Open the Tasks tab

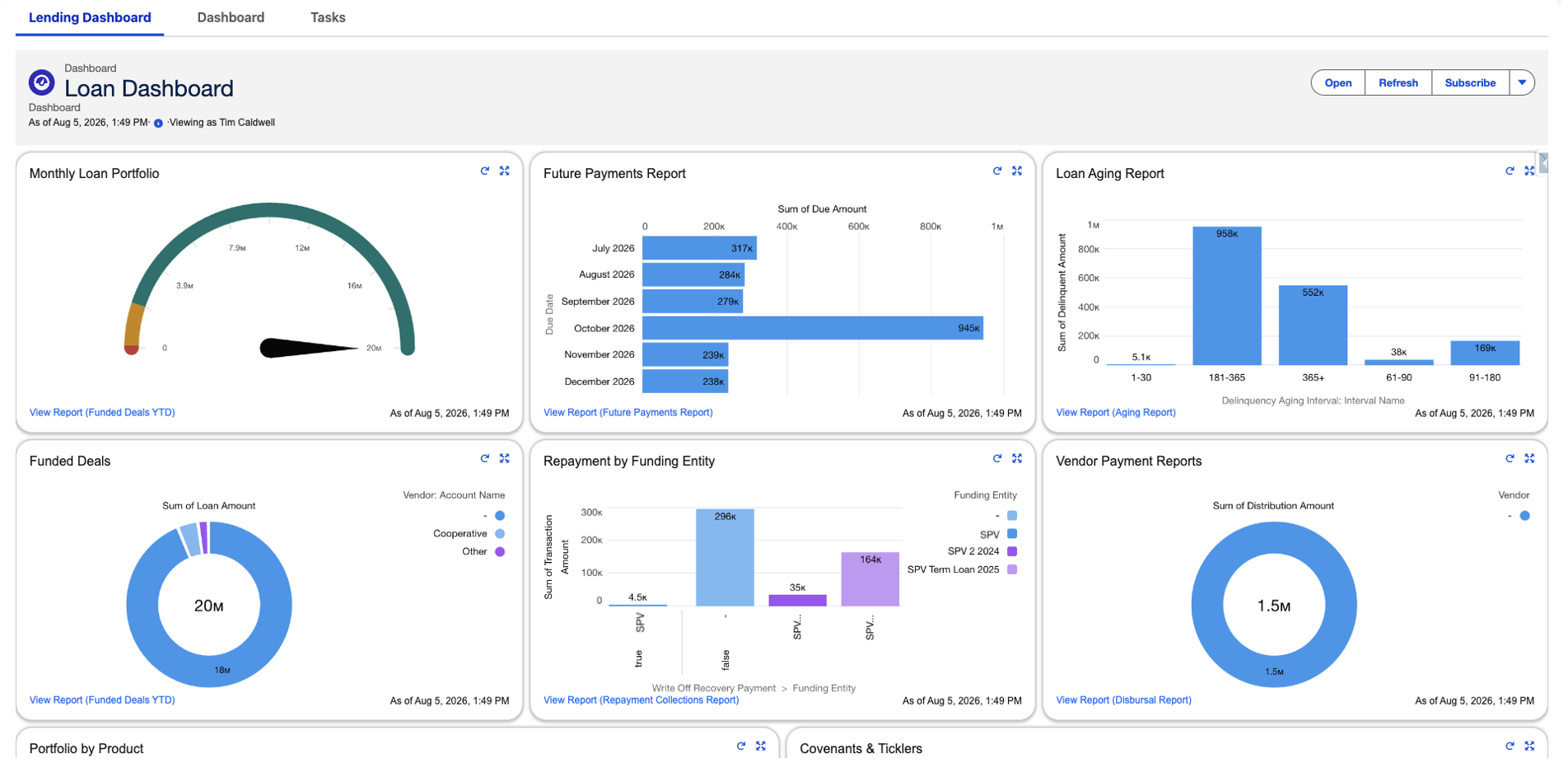pyautogui.click(x=328, y=17)
